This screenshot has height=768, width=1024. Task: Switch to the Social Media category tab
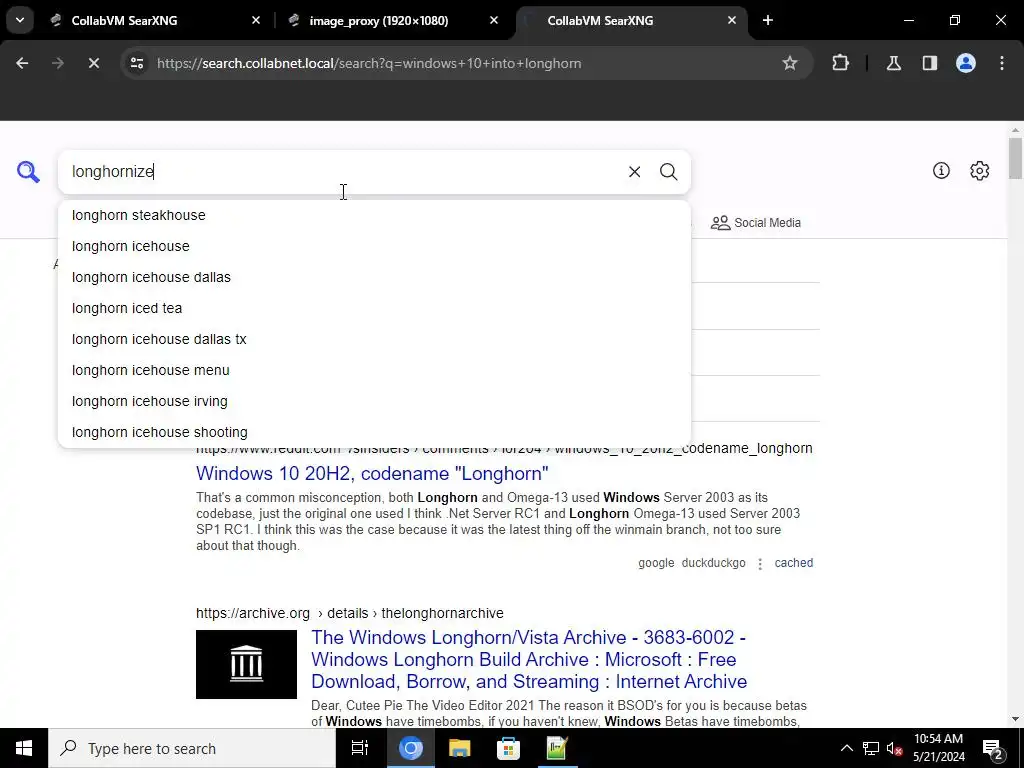pos(756,223)
